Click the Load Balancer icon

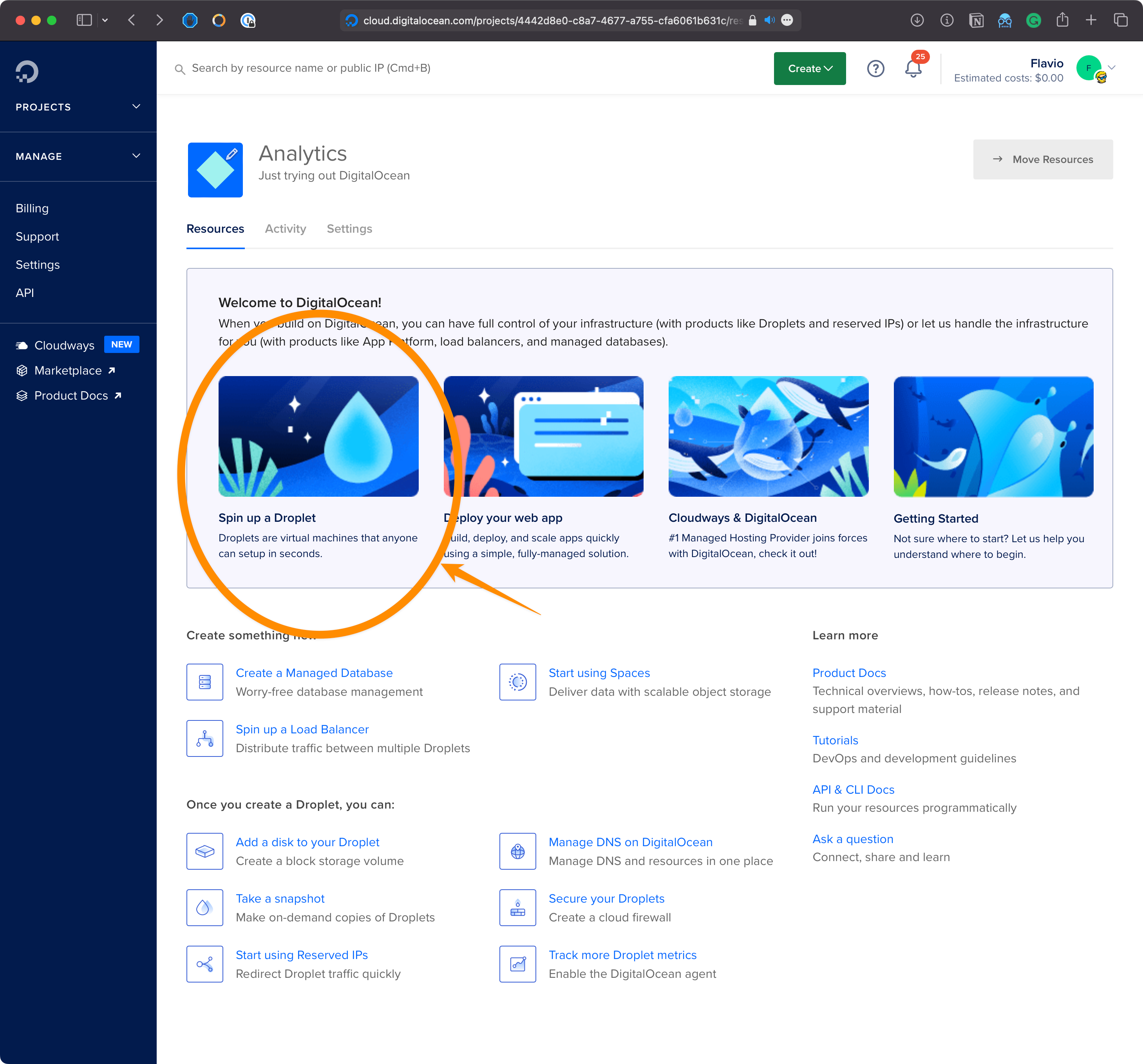tap(205, 738)
